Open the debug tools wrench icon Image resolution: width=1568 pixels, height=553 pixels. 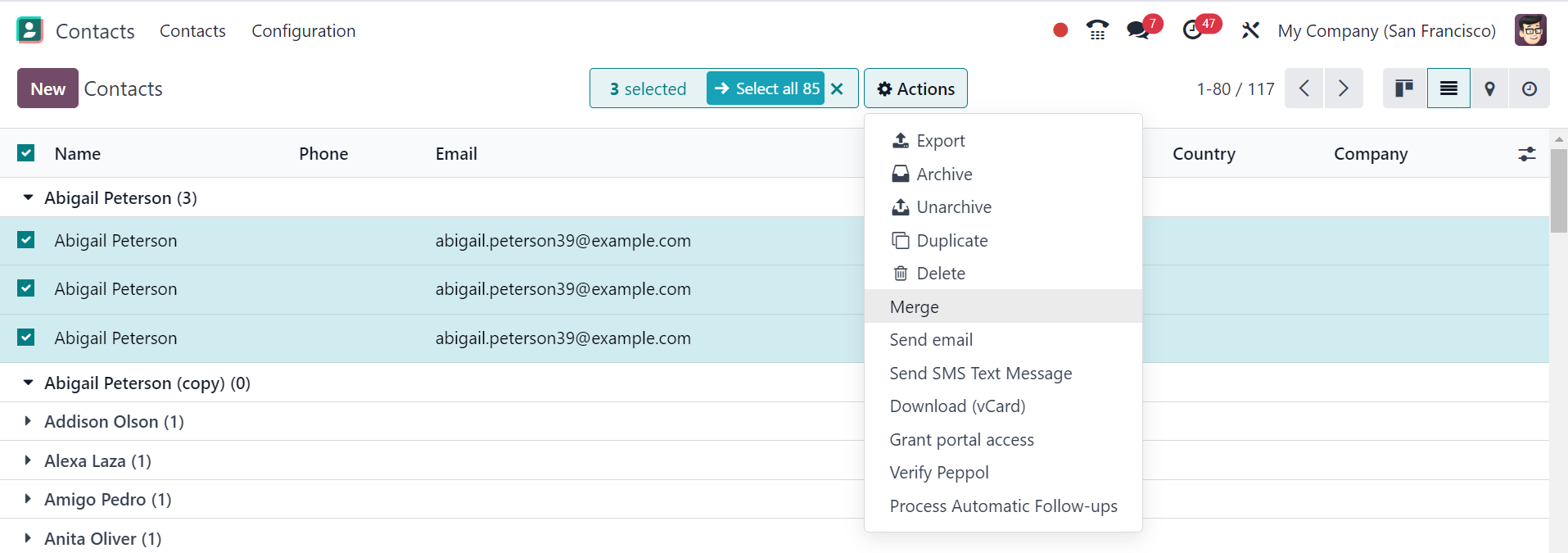pyautogui.click(x=1249, y=30)
